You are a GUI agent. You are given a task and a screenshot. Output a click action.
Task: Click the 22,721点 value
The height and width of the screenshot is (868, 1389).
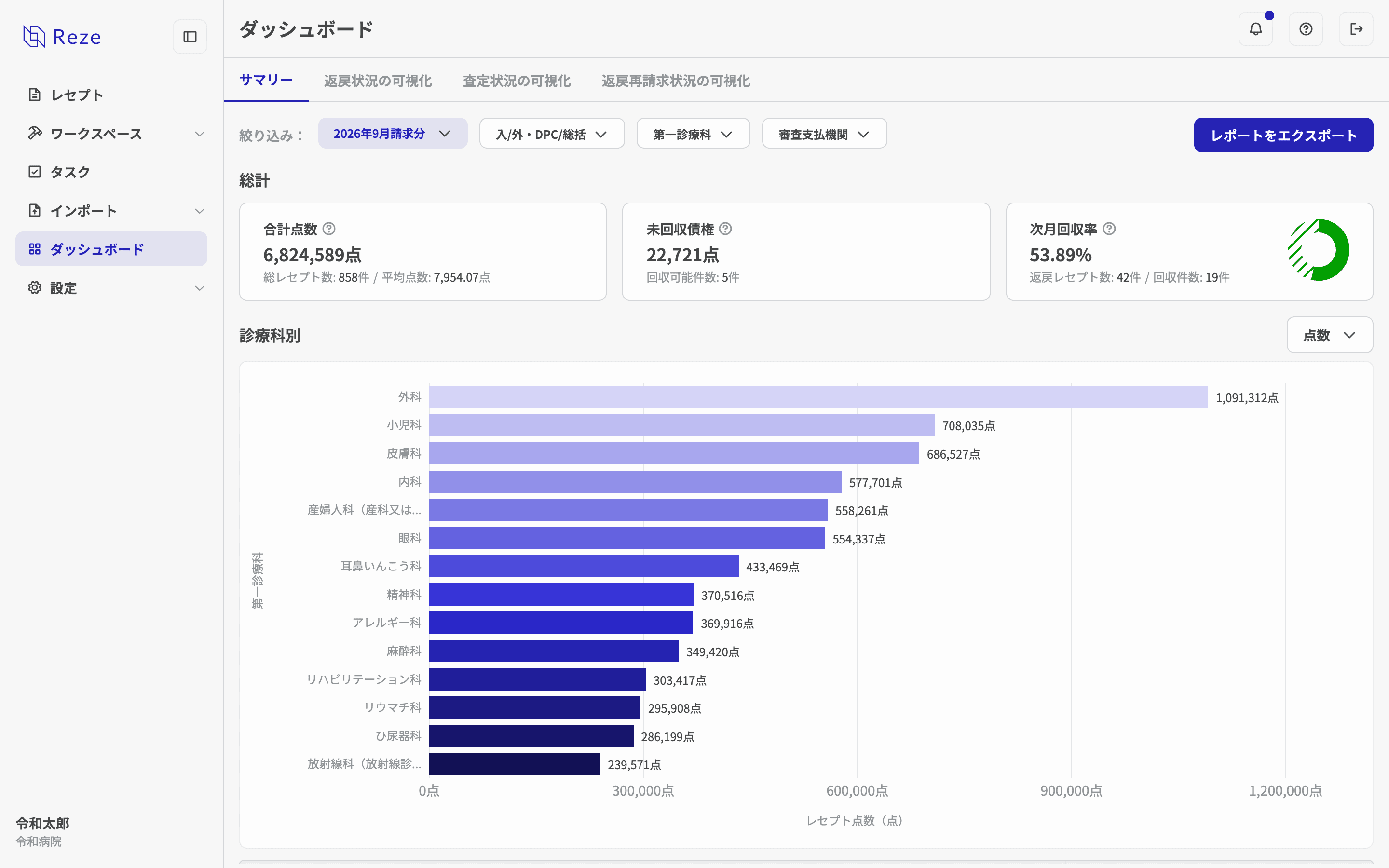[682, 254]
